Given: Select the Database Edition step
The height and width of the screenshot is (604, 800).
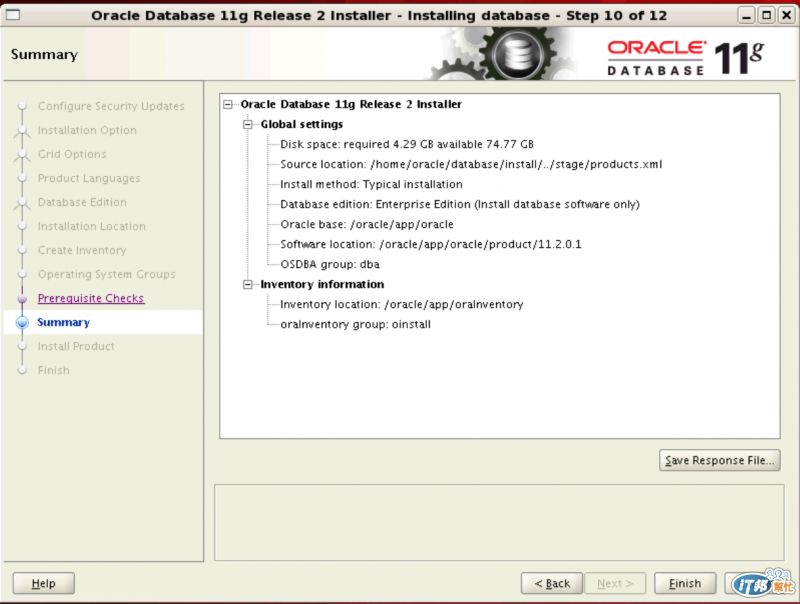Looking at the screenshot, I should click(x=82, y=202).
